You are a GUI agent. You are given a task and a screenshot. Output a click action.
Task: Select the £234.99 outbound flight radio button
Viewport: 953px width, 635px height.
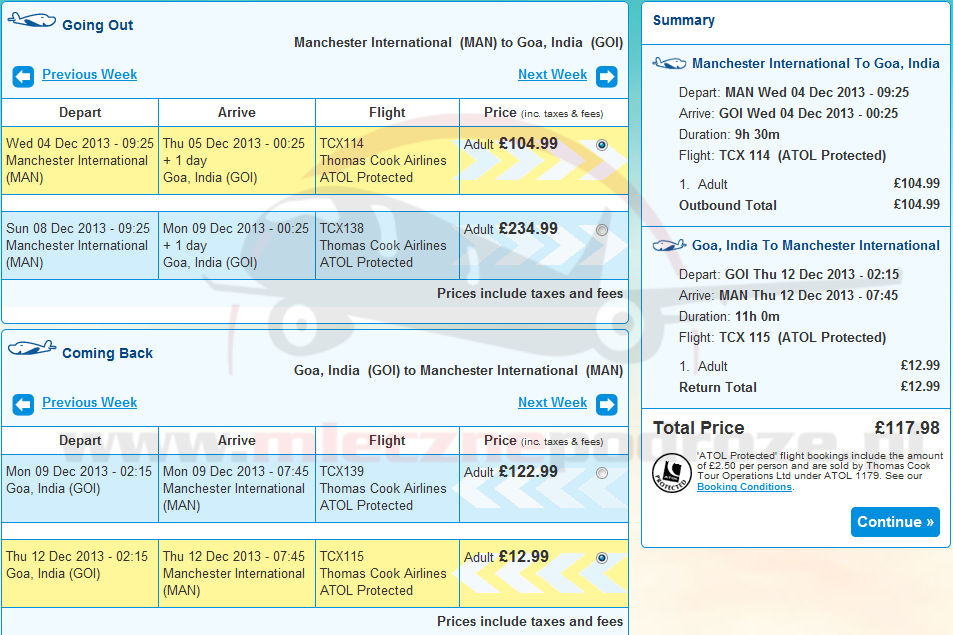[601, 230]
